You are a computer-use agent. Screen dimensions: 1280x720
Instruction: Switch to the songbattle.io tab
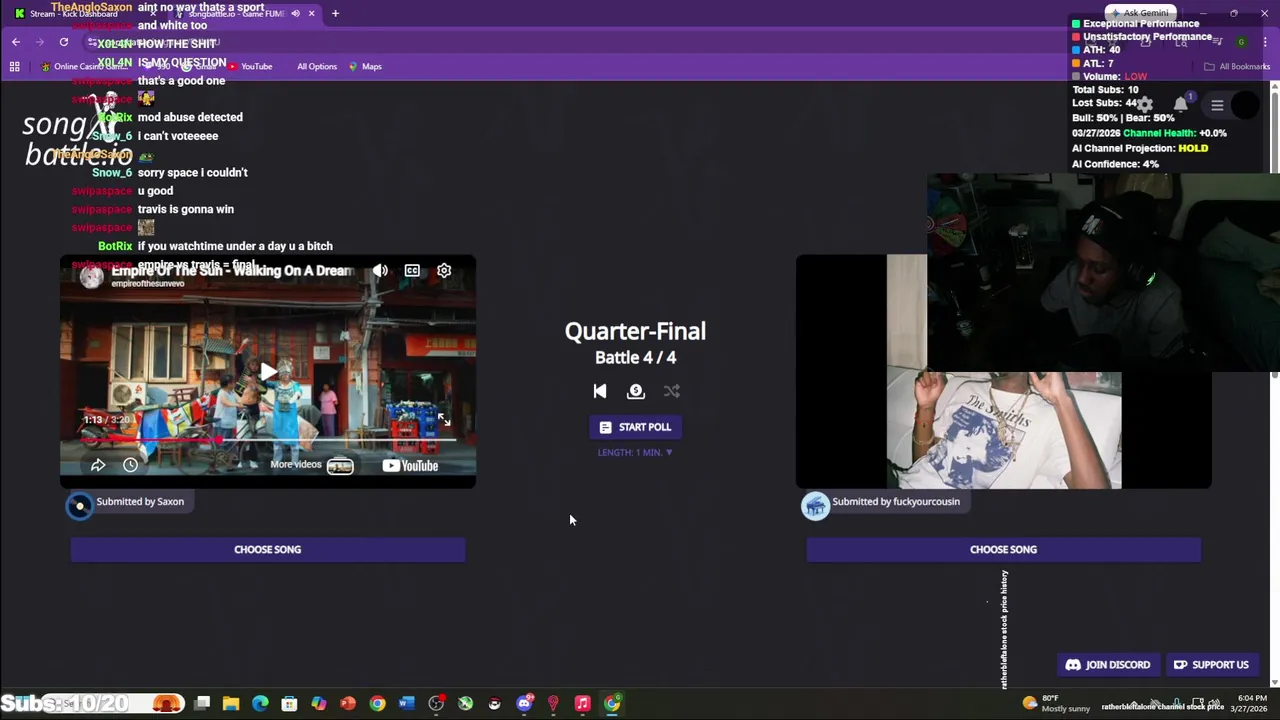(x=245, y=13)
